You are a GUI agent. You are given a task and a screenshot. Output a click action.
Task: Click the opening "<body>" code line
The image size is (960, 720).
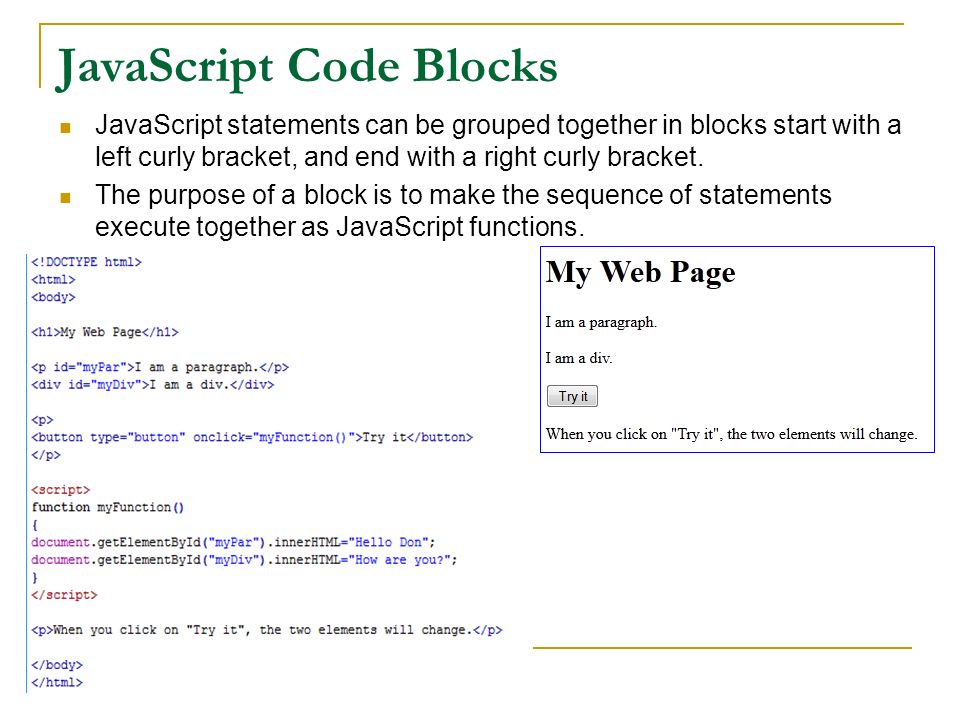(x=53, y=297)
